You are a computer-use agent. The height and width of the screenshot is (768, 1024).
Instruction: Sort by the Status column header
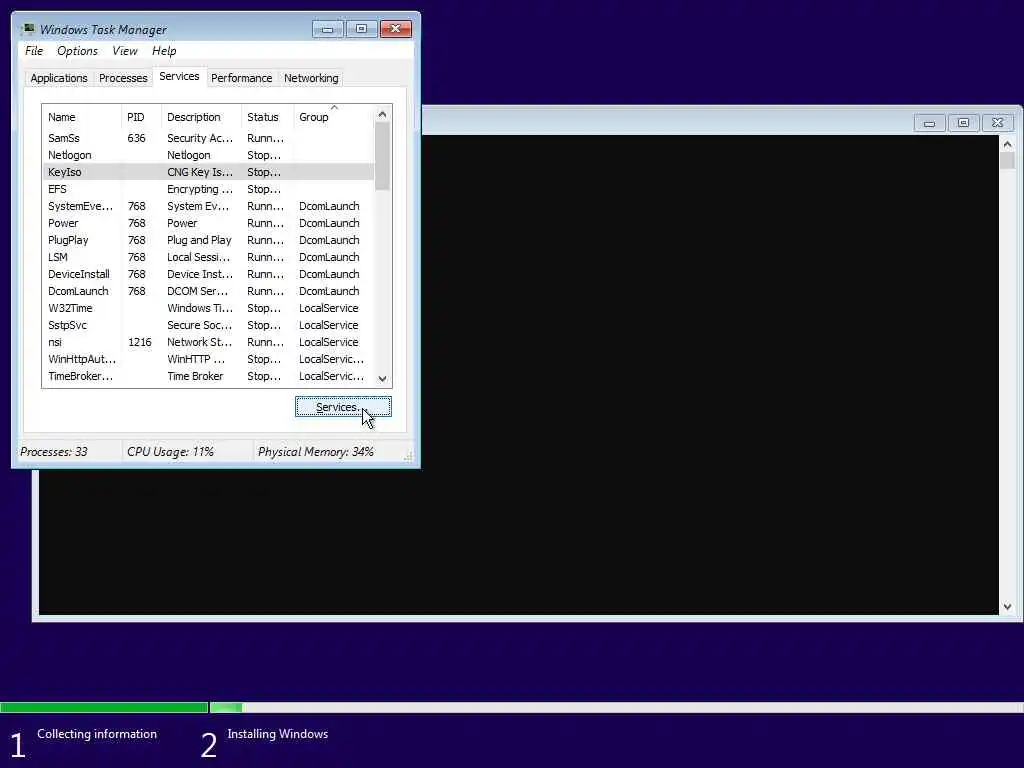[267, 117]
